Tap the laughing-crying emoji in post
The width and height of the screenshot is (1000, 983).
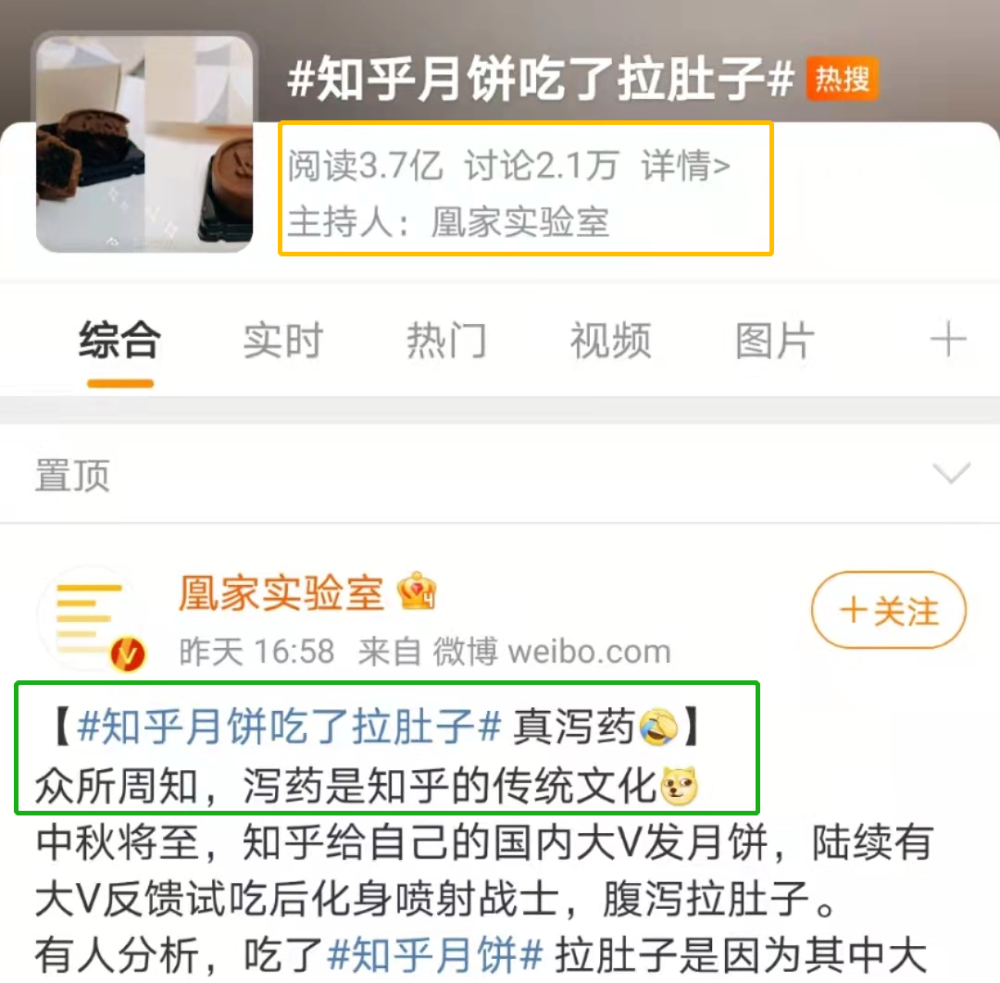[x=658, y=727]
